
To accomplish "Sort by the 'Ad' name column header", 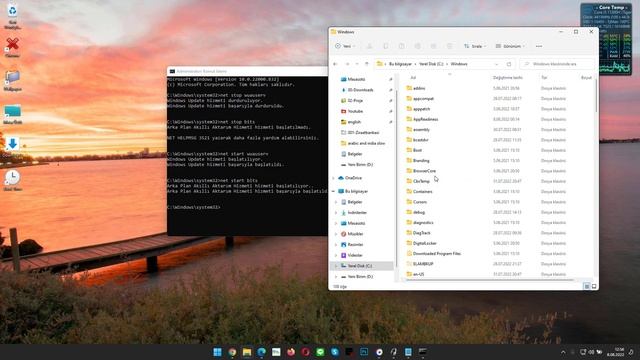I will tap(413, 78).
